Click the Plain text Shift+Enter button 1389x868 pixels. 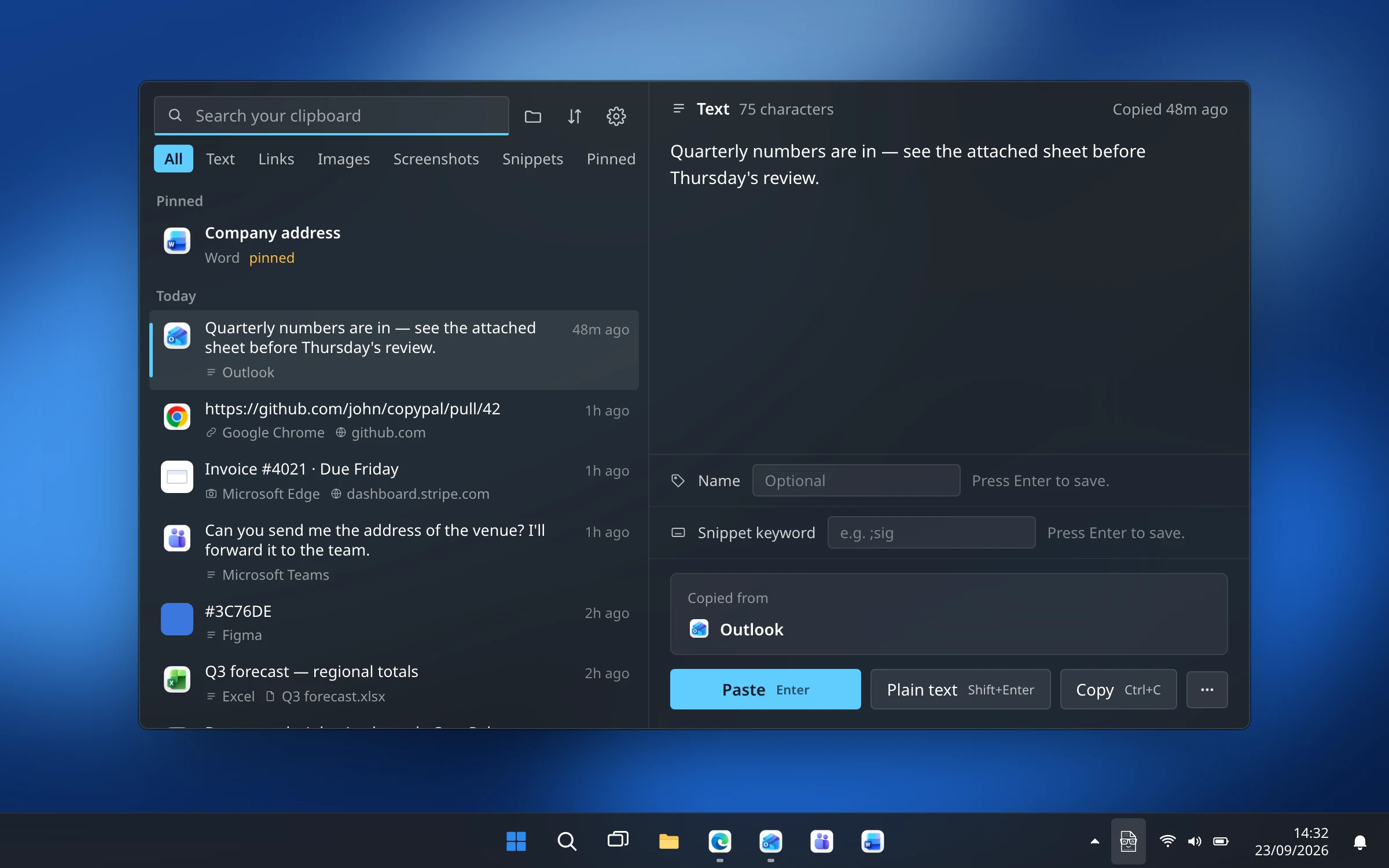tap(960, 689)
